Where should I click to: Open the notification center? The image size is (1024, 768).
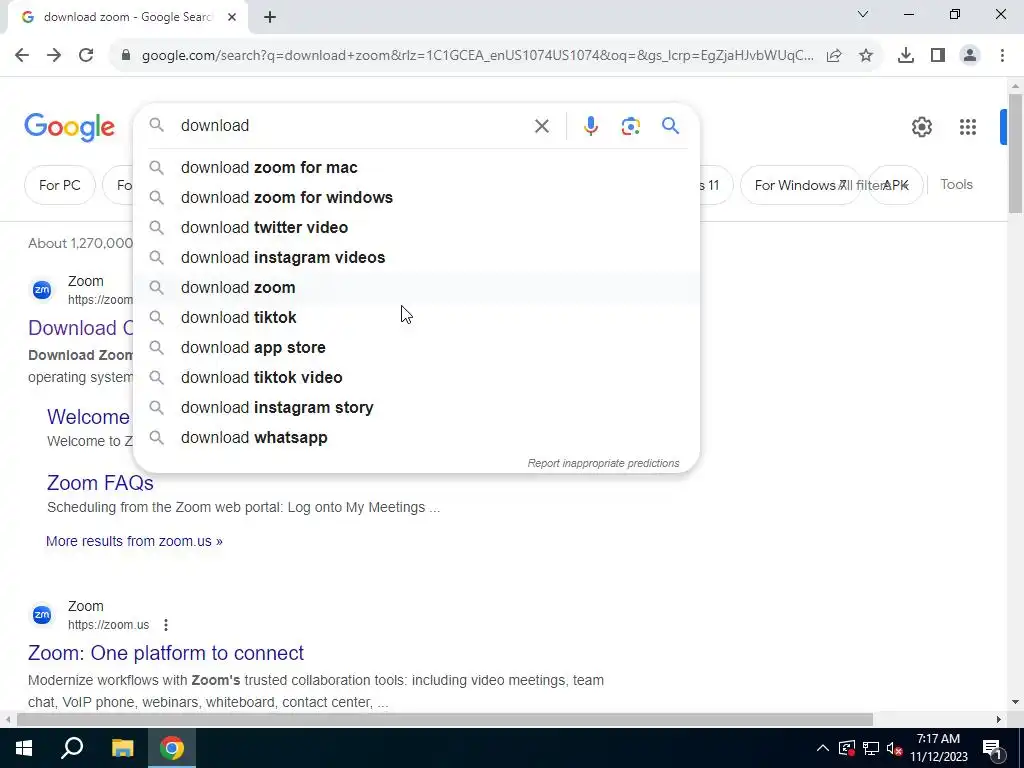(992, 748)
